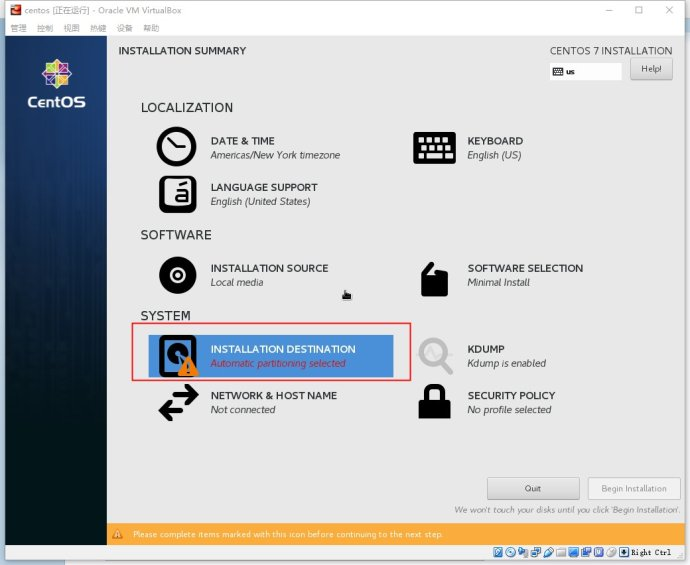Click the orange bar warning triangle icon
Screen dimensions: 690x565
pyautogui.click(x=117, y=534)
